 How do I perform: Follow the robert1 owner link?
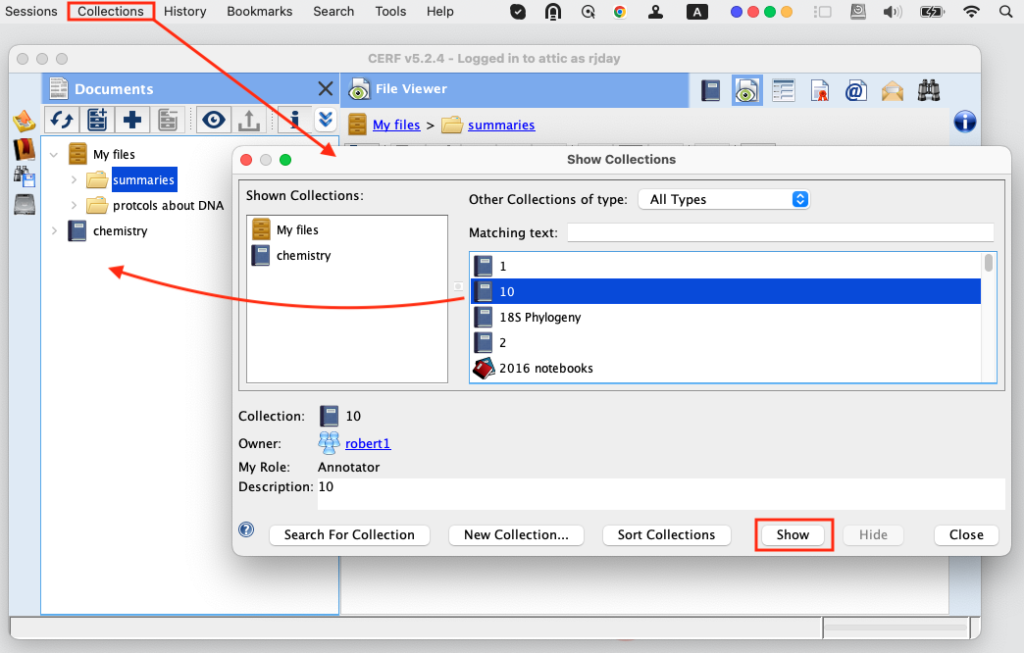tap(367, 443)
